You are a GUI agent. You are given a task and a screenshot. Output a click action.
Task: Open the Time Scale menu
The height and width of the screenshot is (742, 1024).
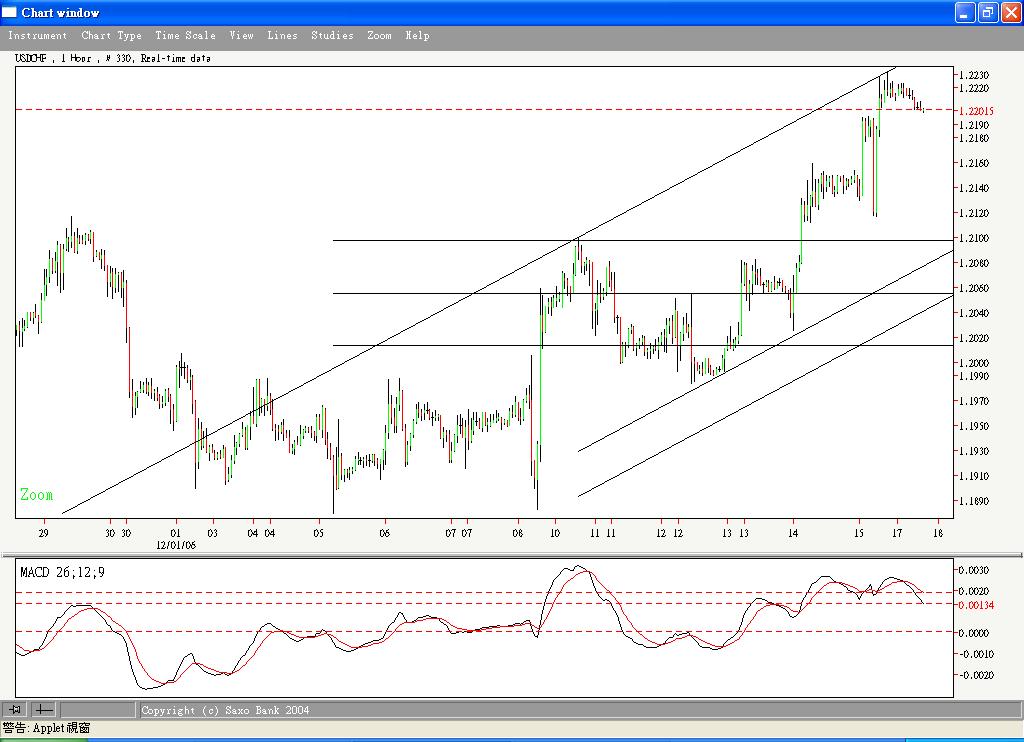[x=185, y=35]
